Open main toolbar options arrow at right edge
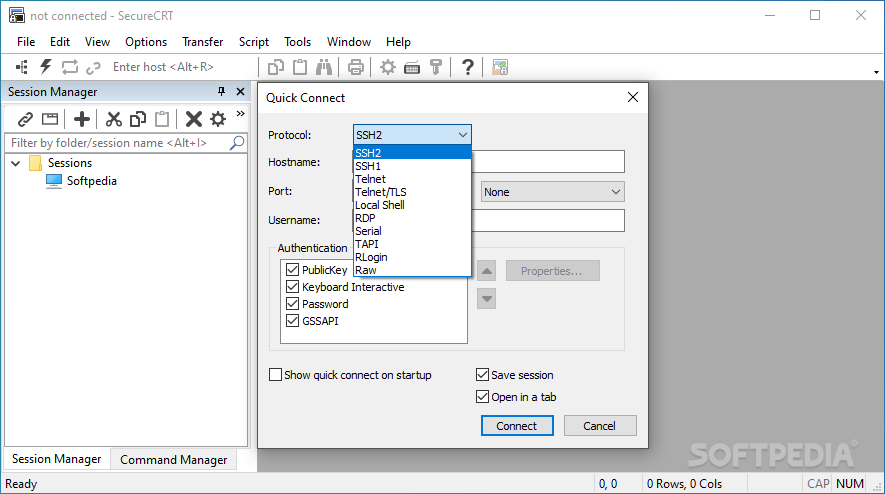885x494 pixels. pos(876,72)
